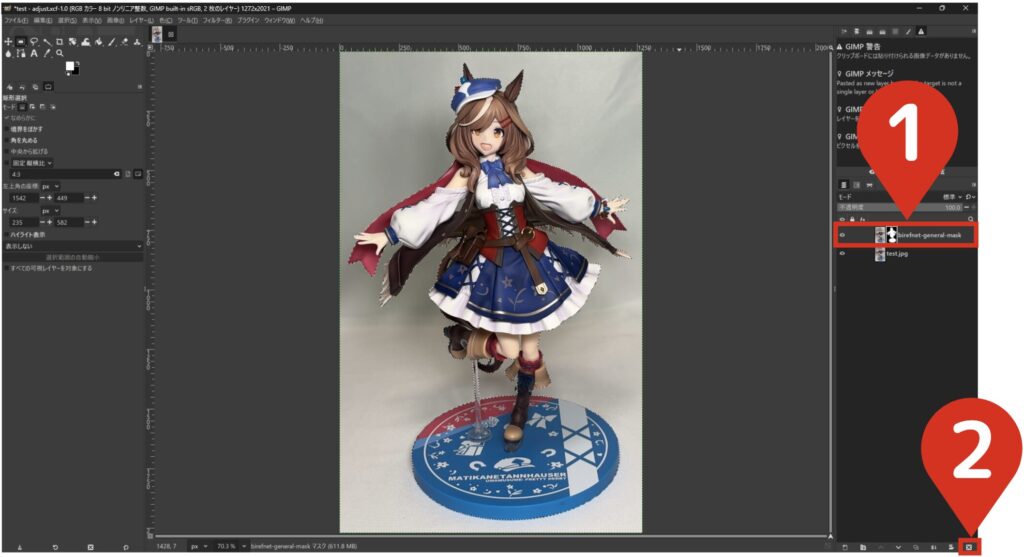Close the image tab
The height and width of the screenshot is (557, 1024).
pyautogui.click(x=170, y=35)
